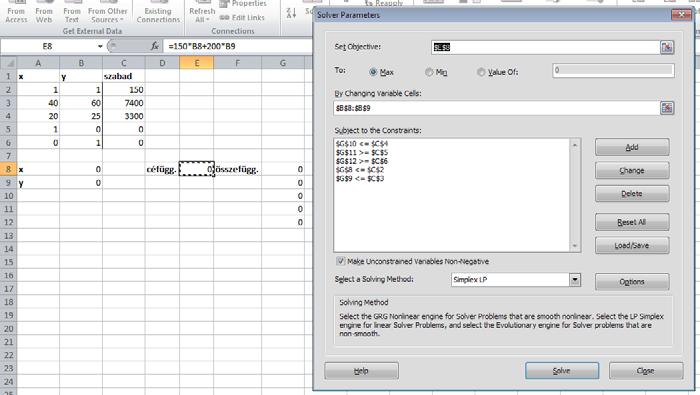The width and height of the screenshot is (700, 395).
Task: Select the constraint $G$11 >= $C$5
Action: coord(362,153)
